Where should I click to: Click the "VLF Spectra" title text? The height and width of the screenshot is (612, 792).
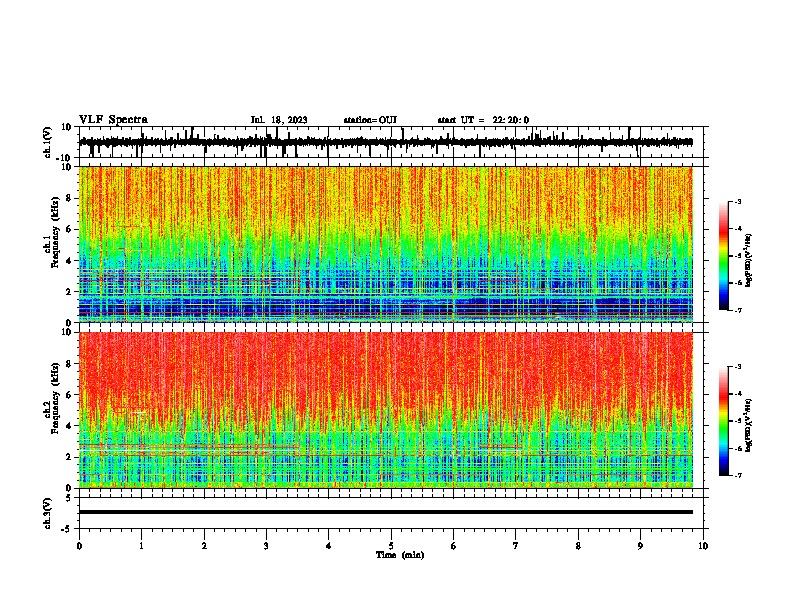coord(113,119)
